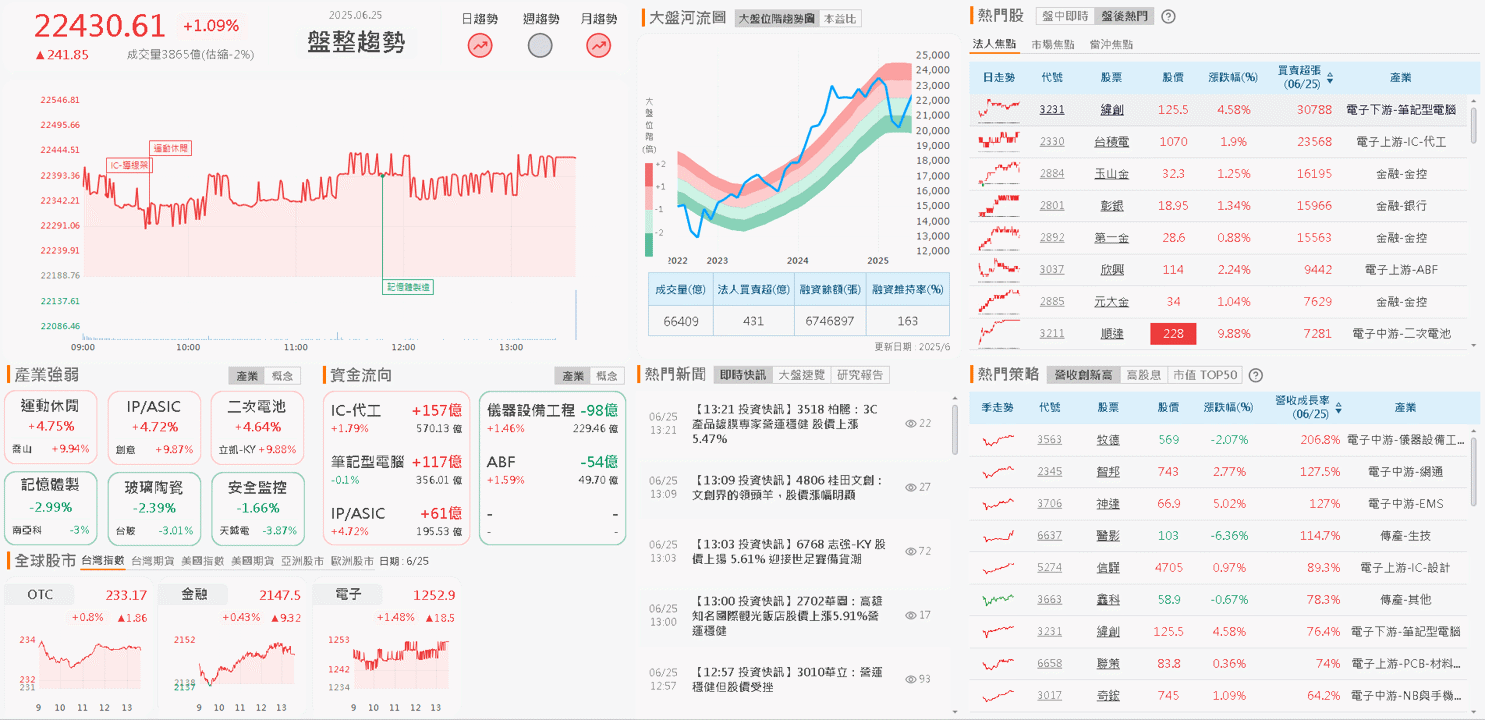Open 緯創 daily trend mini chart in 熱門股

pos(999,109)
